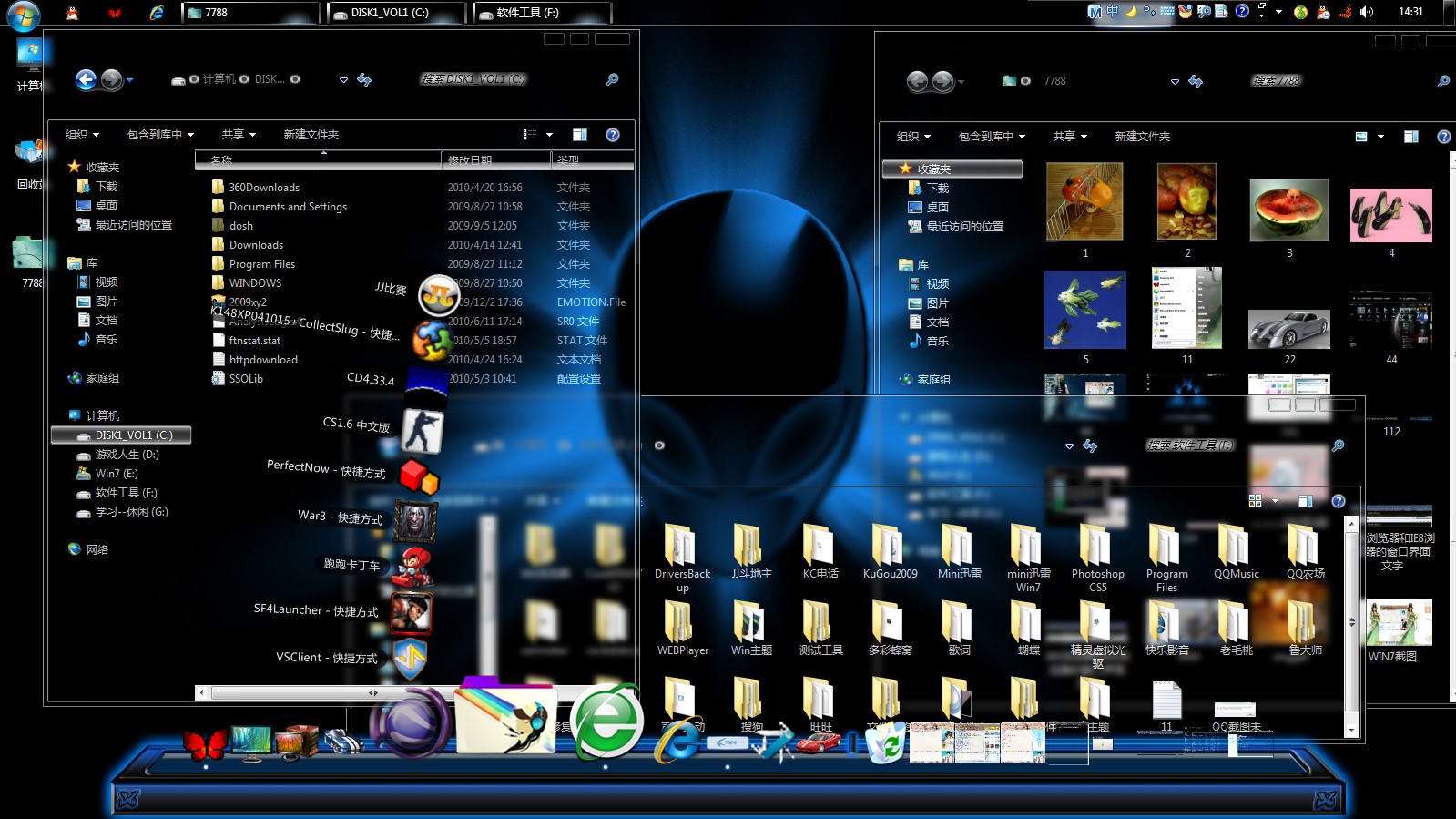Image resolution: width=1456 pixels, height=819 pixels.
Task: Open the Photoshop CS5 folder
Action: (x=1097, y=558)
